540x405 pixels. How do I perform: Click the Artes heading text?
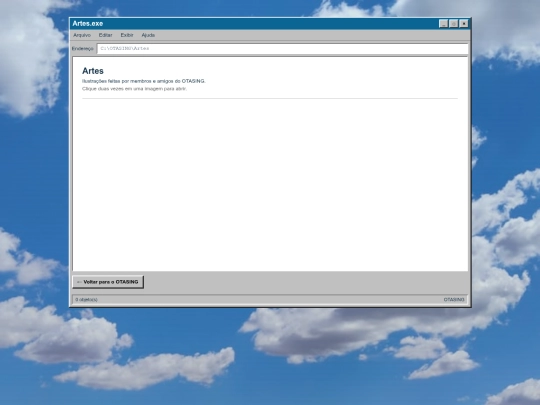pyautogui.click(x=93, y=71)
